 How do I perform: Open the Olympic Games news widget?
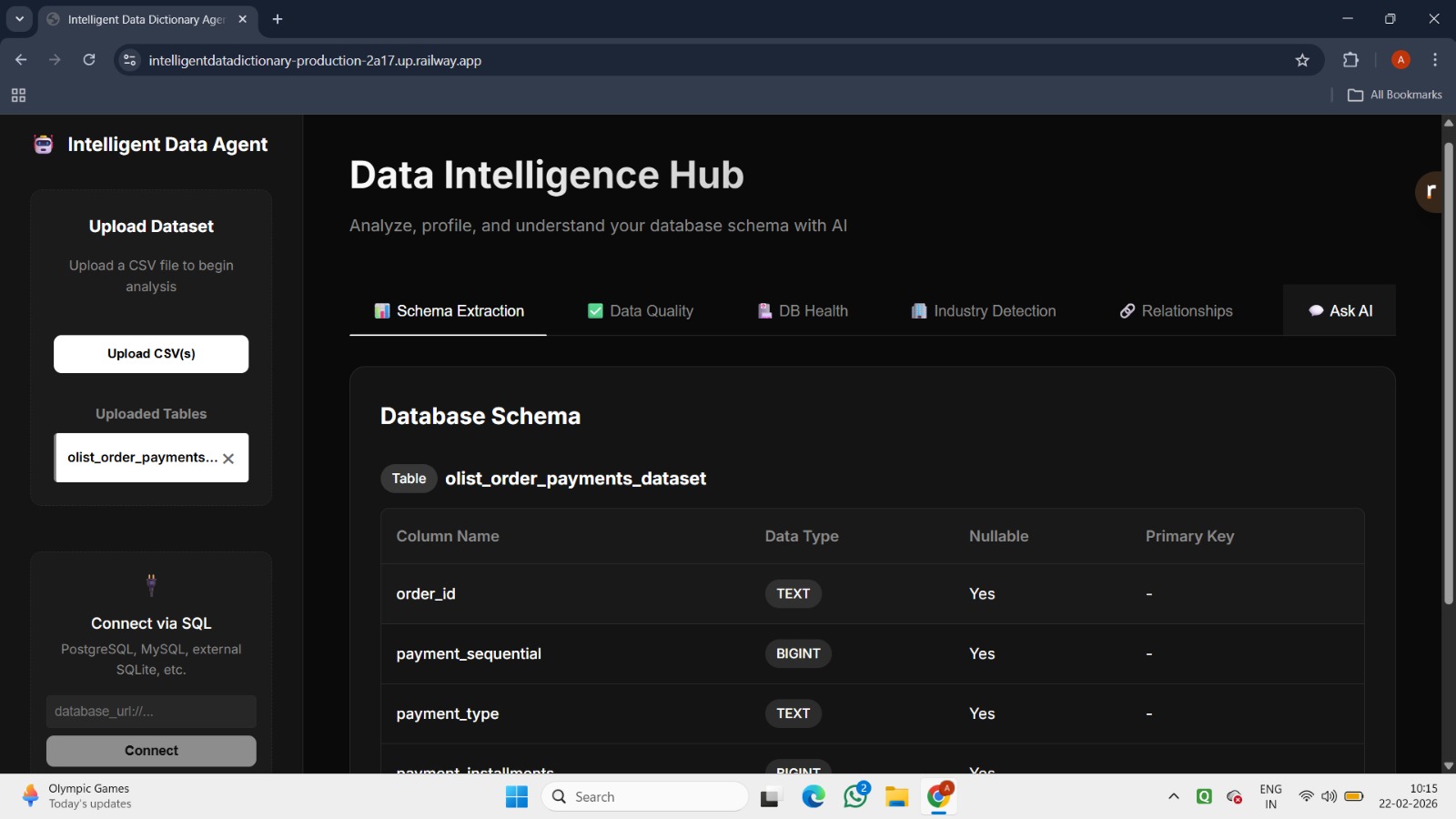77,796
